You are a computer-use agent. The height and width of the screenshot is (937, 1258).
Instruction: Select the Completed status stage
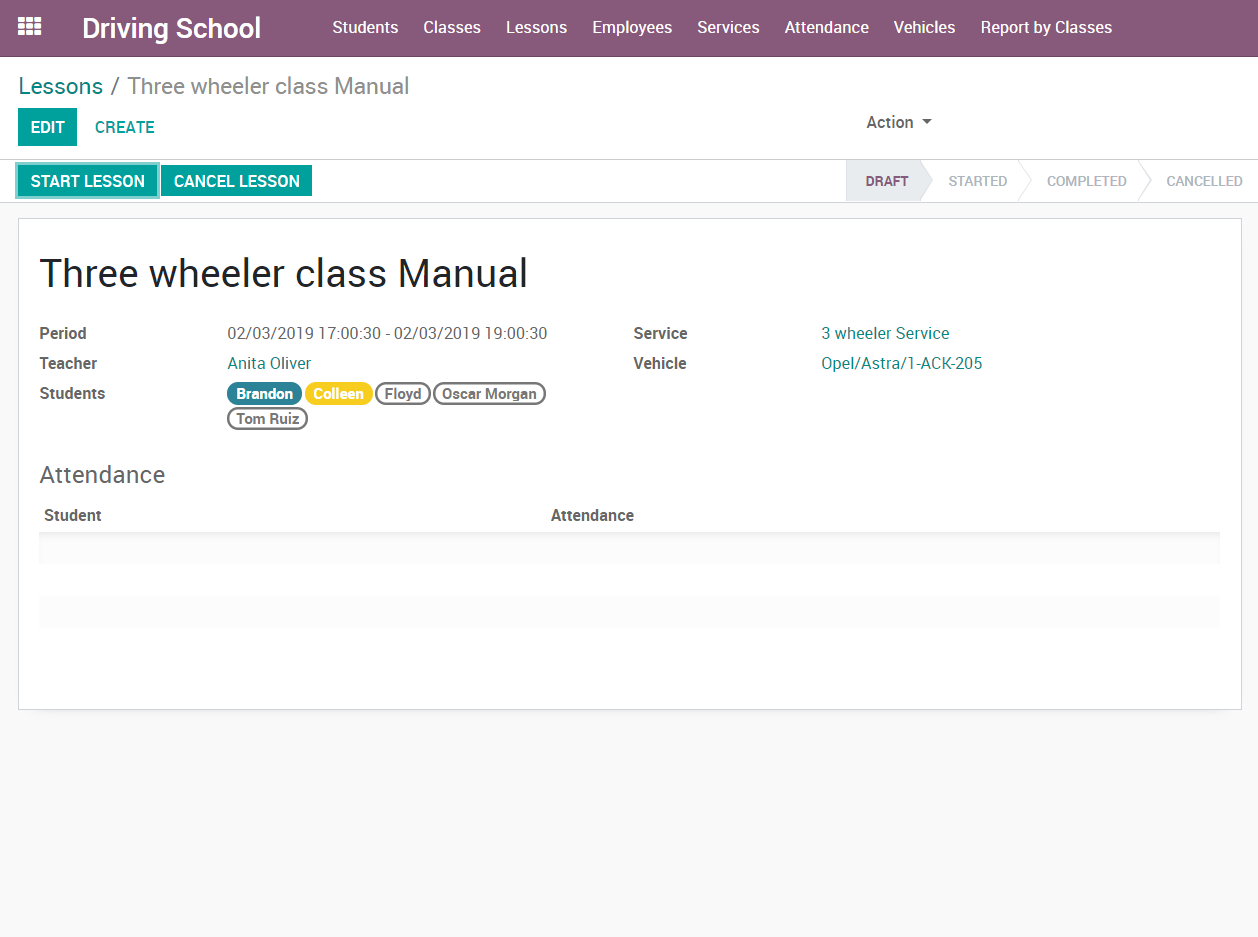(x=1086, y=181)
